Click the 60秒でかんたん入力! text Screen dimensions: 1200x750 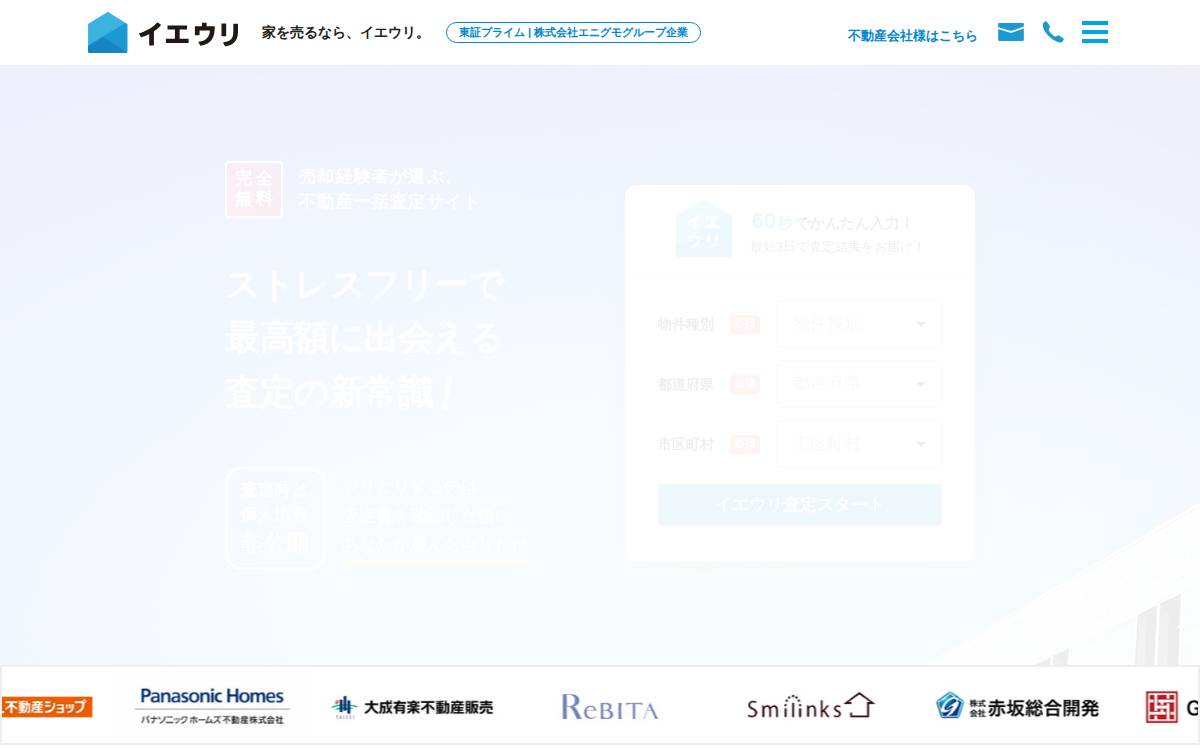[x=832, y=222]
